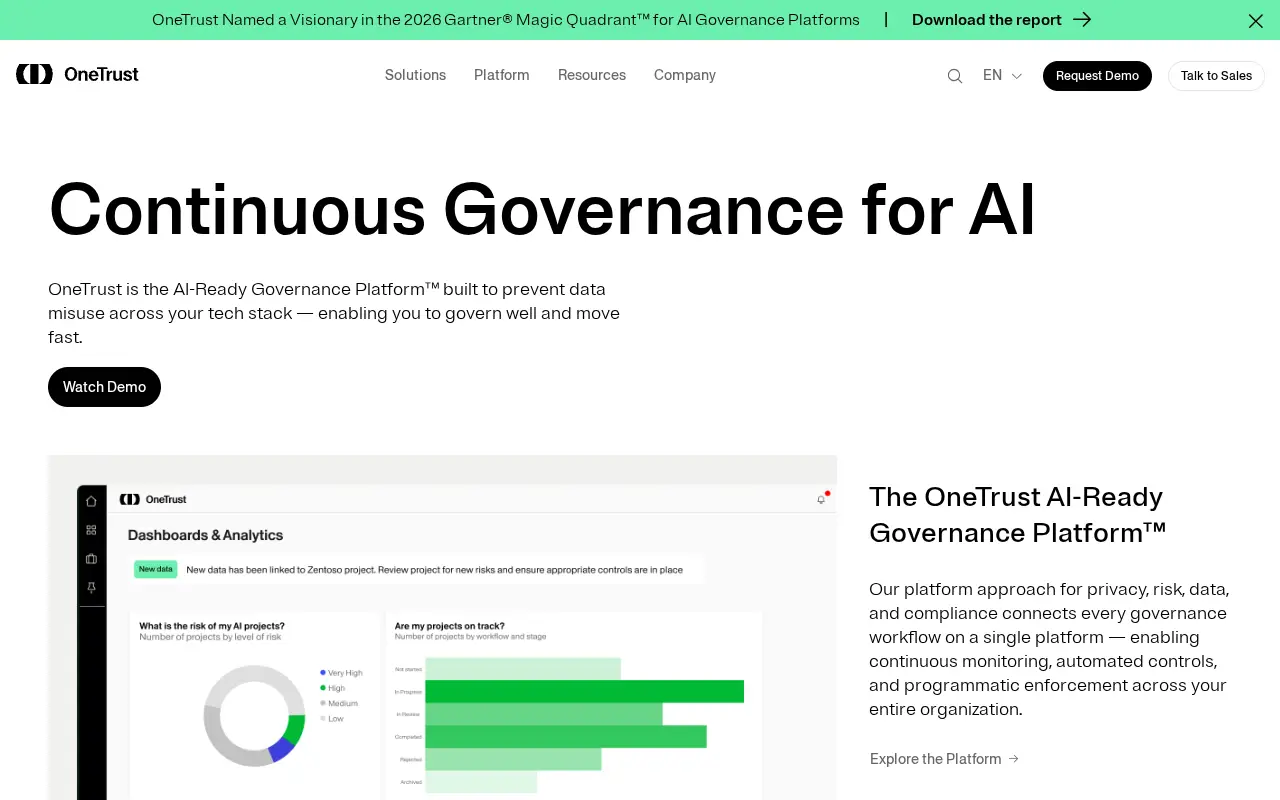Click the Low legend entry
This screenshot has width=1280, height=800.
331,718
